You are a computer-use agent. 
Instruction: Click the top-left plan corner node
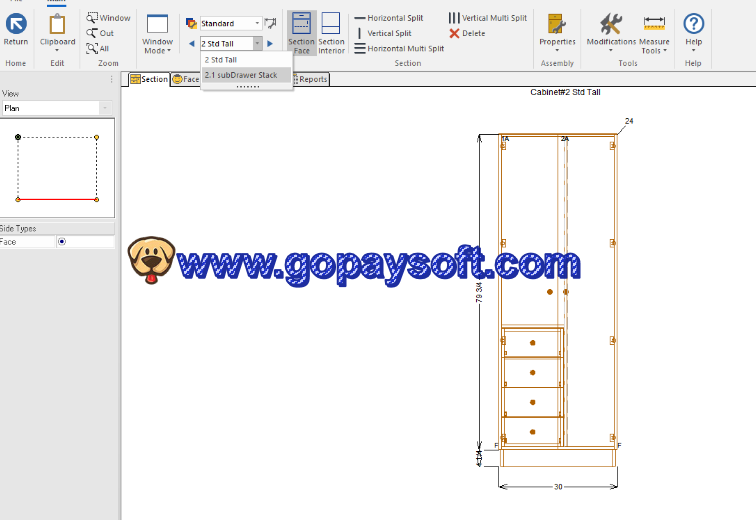pos(18,137)
